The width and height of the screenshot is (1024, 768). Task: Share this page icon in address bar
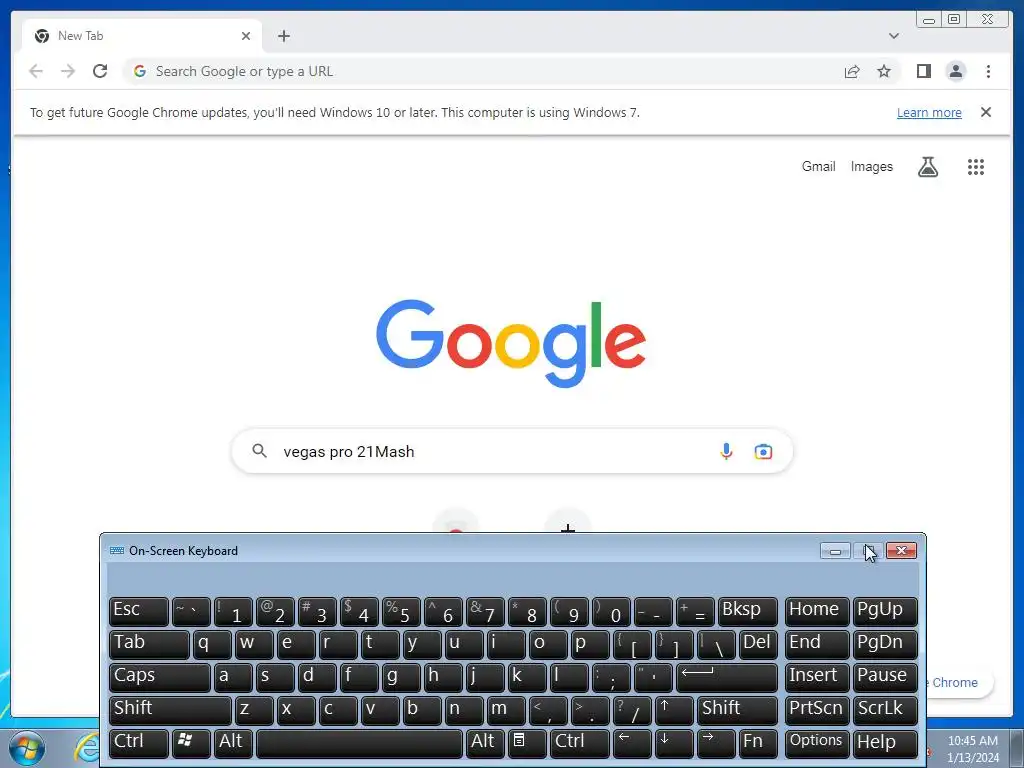click(x=852, y=71)
